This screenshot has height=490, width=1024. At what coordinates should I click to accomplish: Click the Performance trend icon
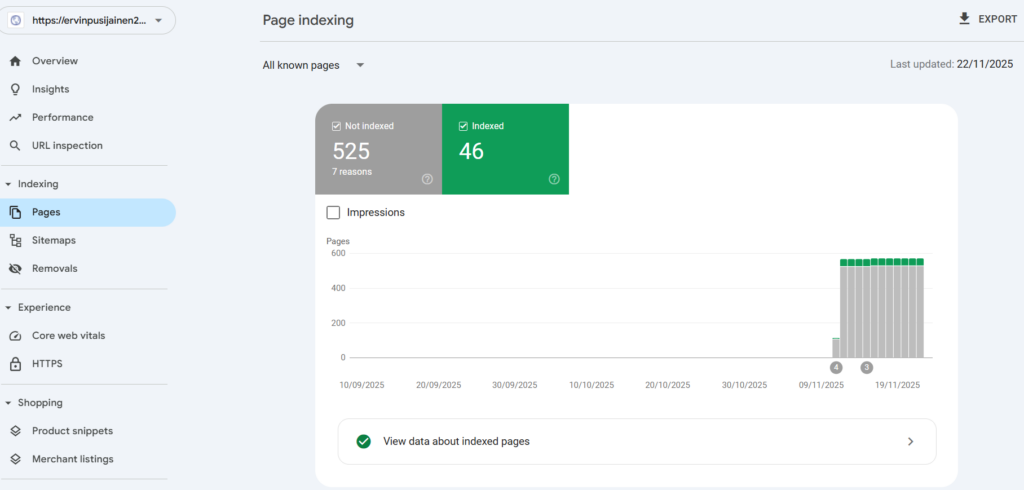point(15,117)
